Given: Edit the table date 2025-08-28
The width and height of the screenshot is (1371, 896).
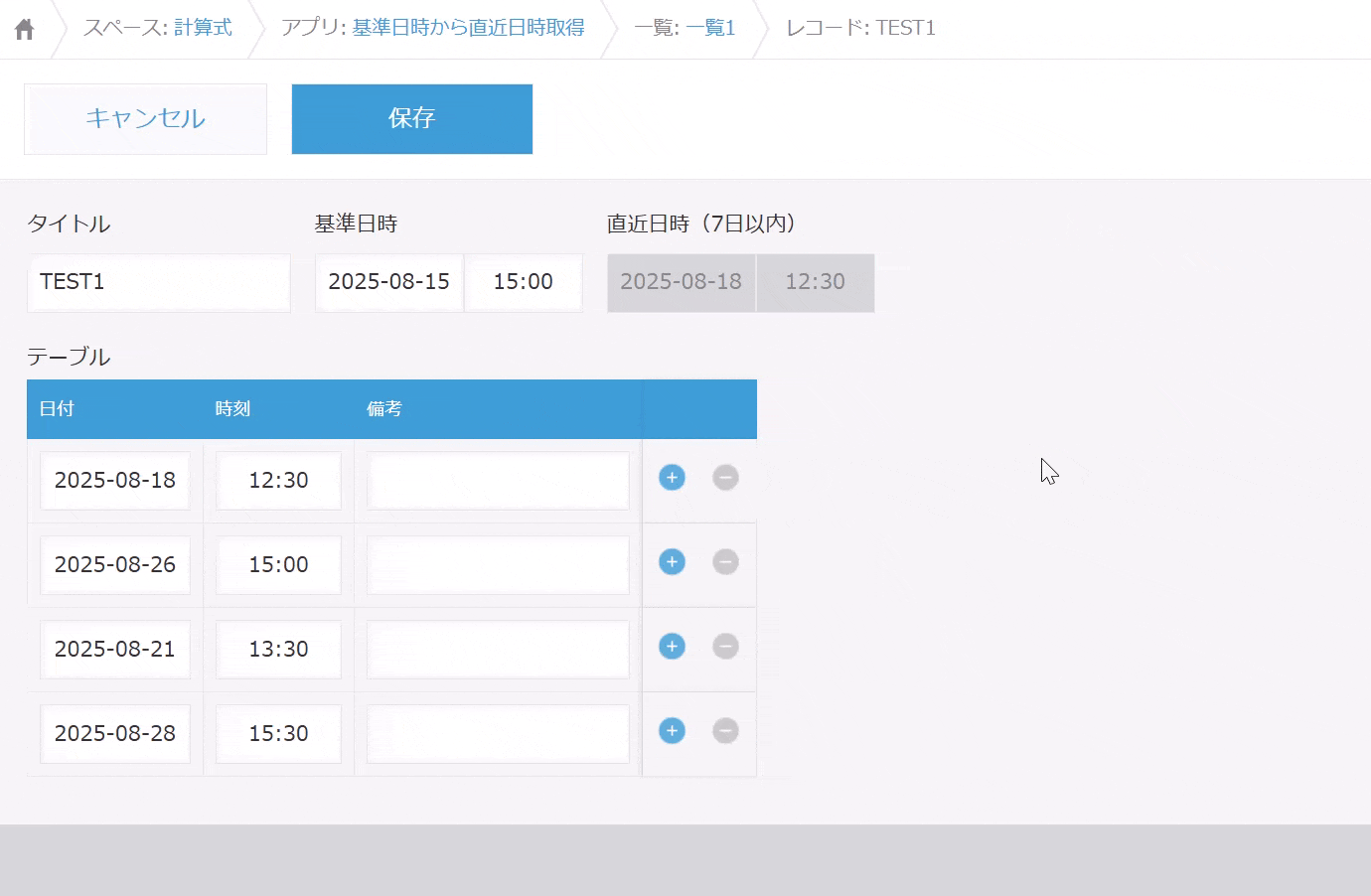Looking at the screenshot, I should [115, 734].
